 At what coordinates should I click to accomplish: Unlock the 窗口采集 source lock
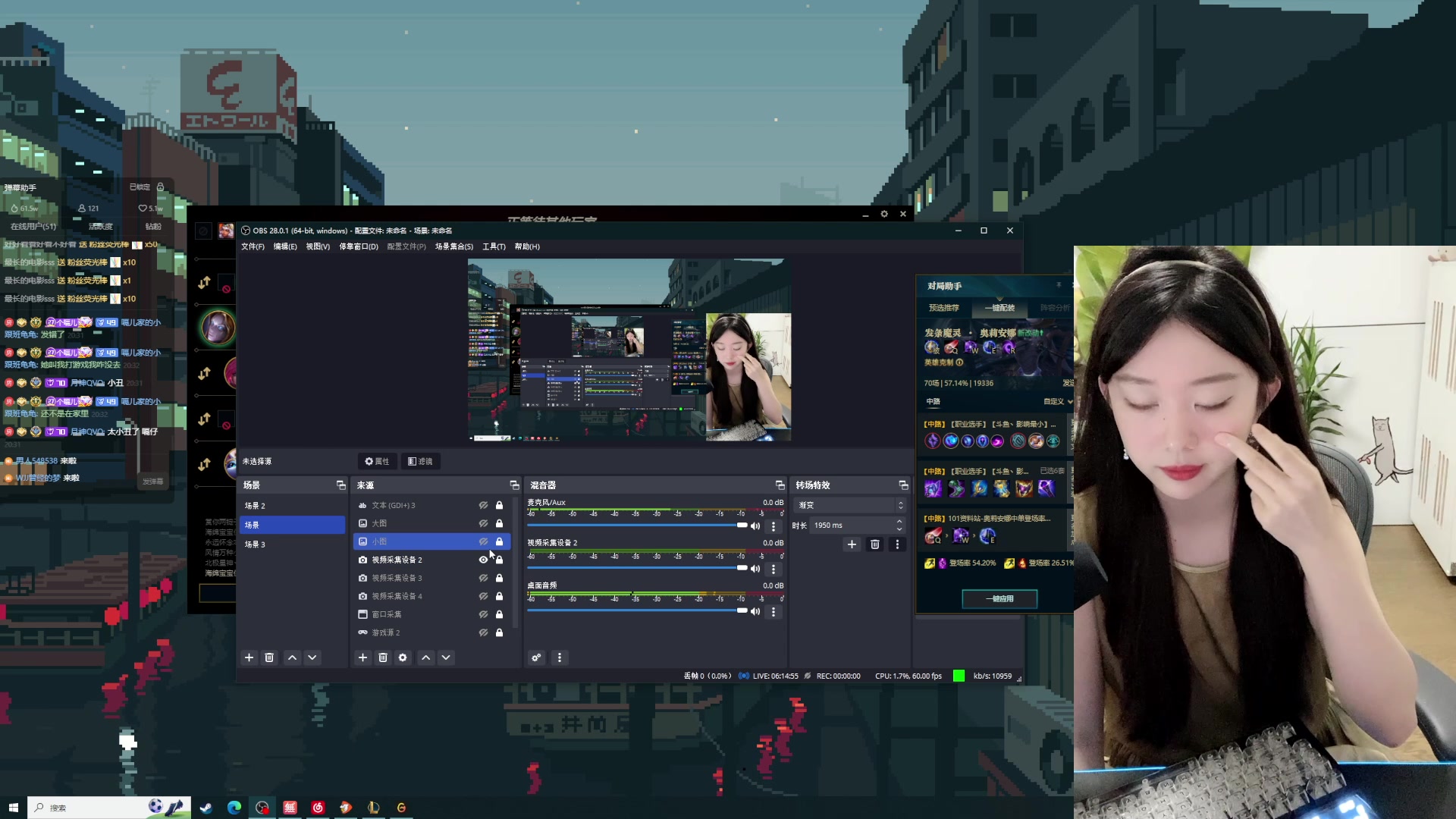coord(499,614)
